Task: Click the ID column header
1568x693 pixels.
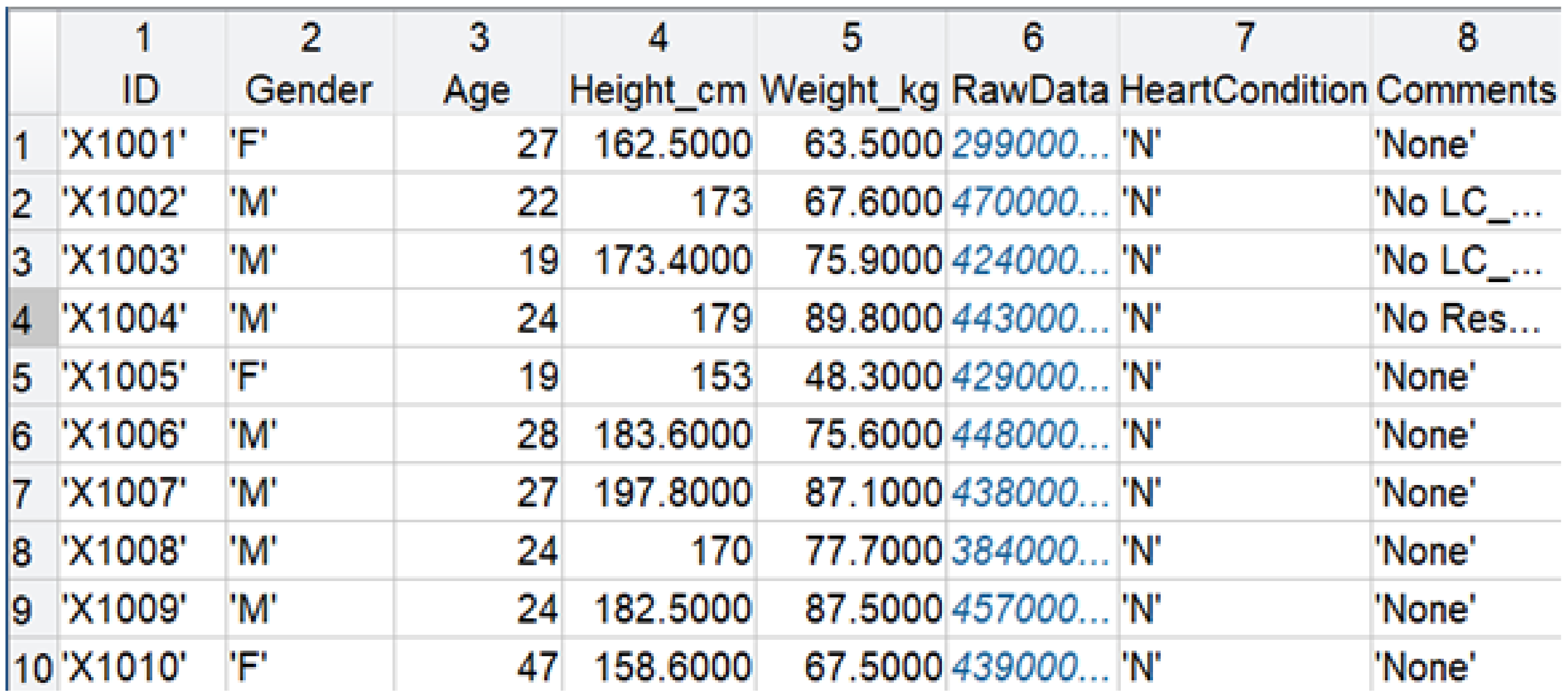Action: [x=141, y=90]
